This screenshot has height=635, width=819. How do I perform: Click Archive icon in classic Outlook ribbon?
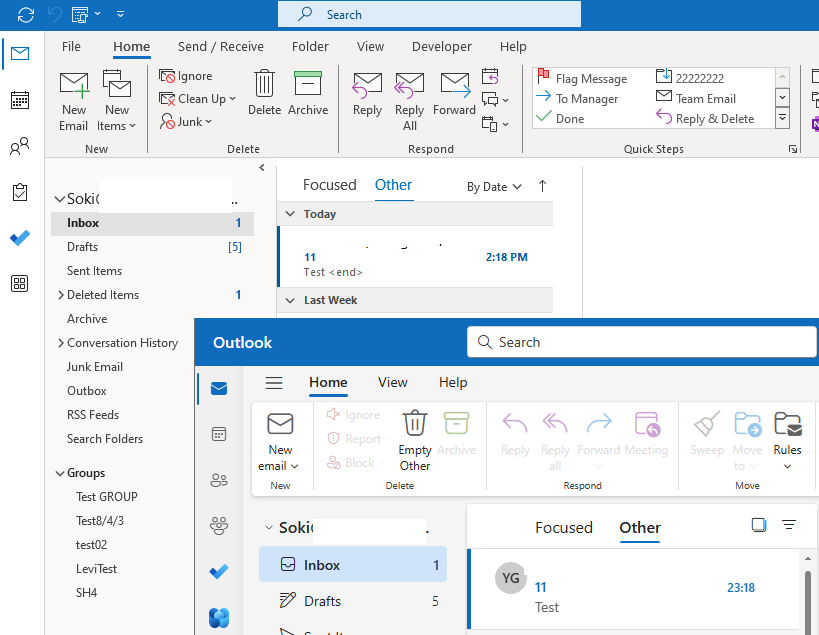tap(308, 93)
